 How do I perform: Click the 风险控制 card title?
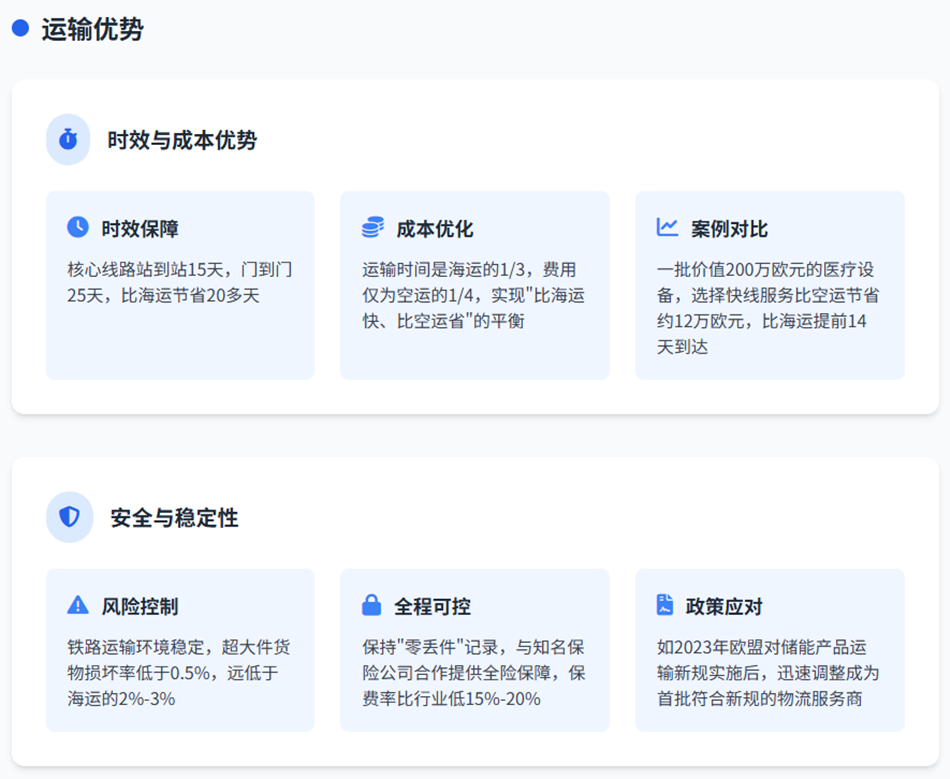(x=140, y=607)
